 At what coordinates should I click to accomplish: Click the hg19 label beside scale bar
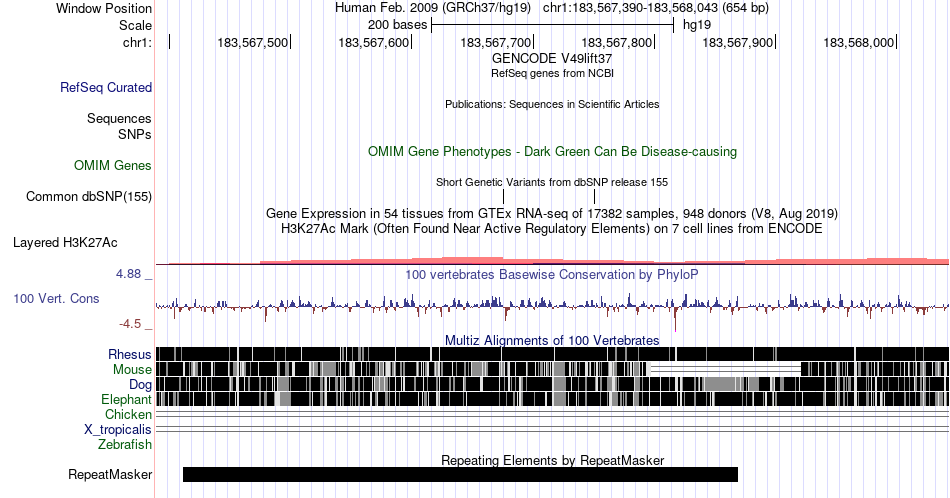pos(697,25)
